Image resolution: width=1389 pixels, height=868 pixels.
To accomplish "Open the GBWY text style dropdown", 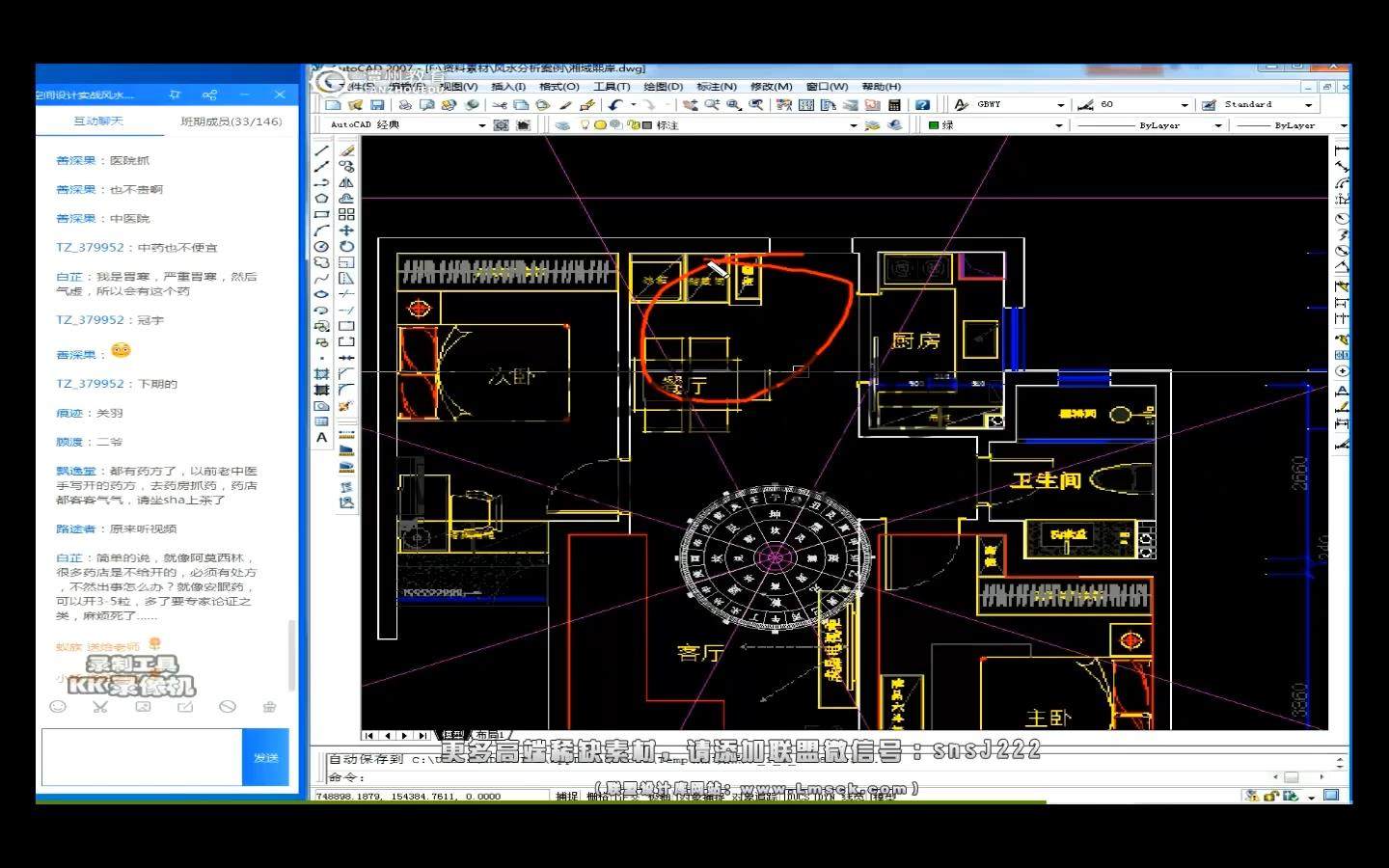I will click(1060, 105).
